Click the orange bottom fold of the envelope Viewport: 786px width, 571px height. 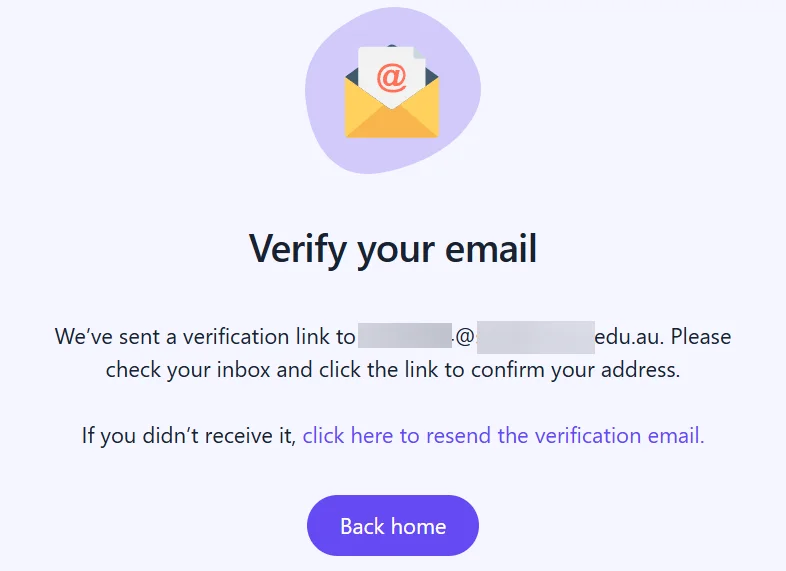coord(392,123)
